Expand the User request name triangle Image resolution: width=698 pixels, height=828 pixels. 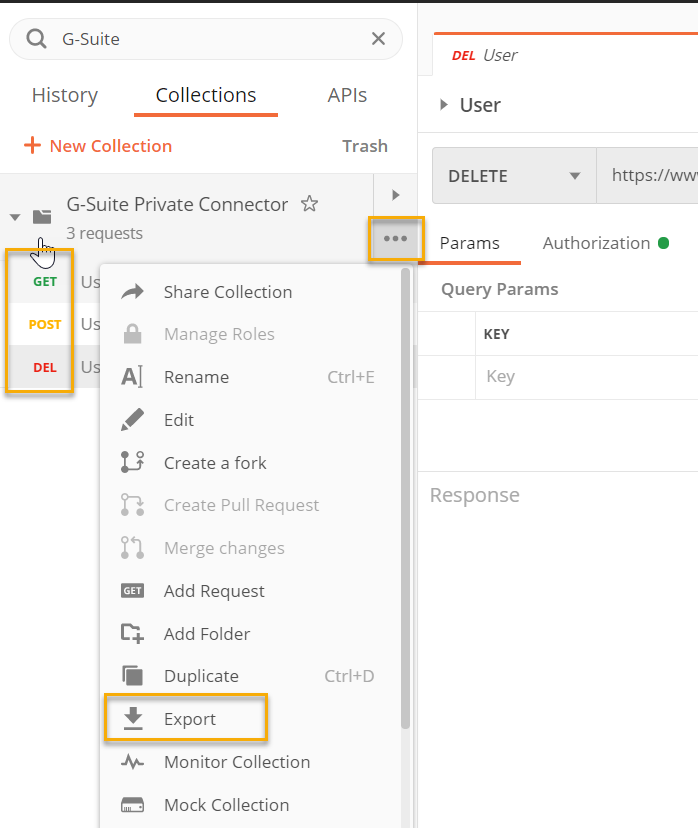pyautogui.click(x=444, y=105)
